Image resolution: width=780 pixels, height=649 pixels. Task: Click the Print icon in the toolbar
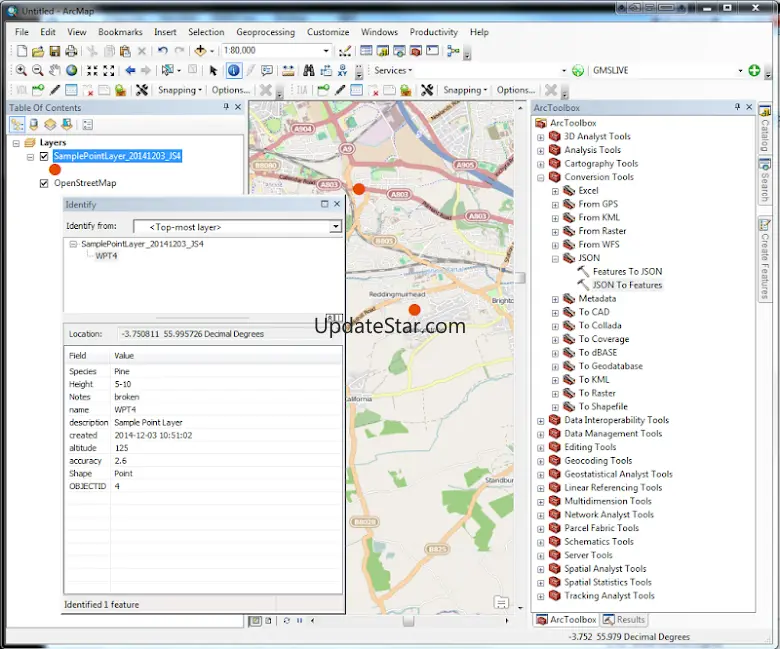71,51
